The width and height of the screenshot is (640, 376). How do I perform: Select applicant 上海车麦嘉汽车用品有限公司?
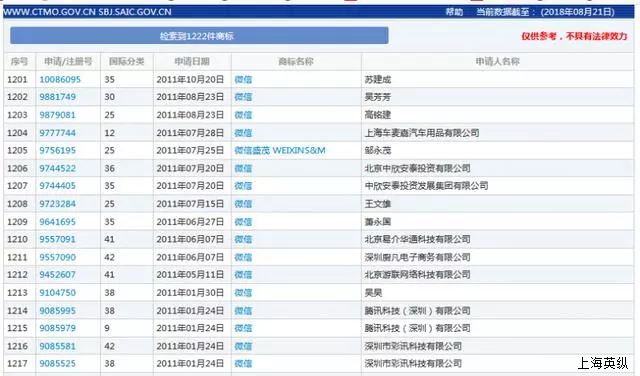tap(422, 133)
